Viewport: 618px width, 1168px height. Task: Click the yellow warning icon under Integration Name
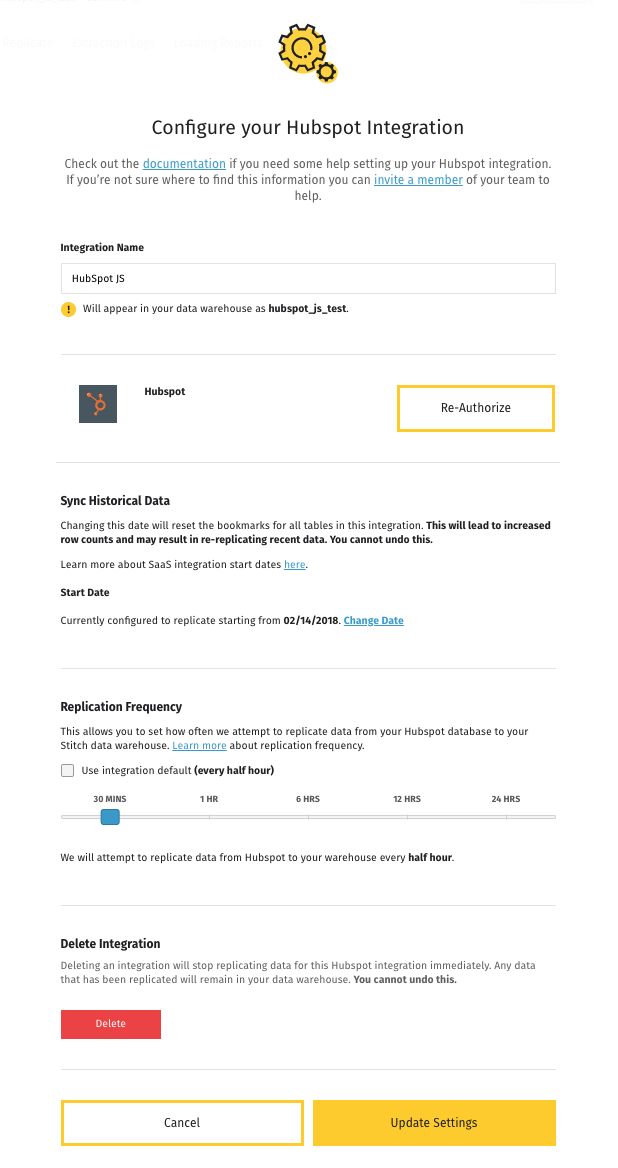[x=68, y=309]
